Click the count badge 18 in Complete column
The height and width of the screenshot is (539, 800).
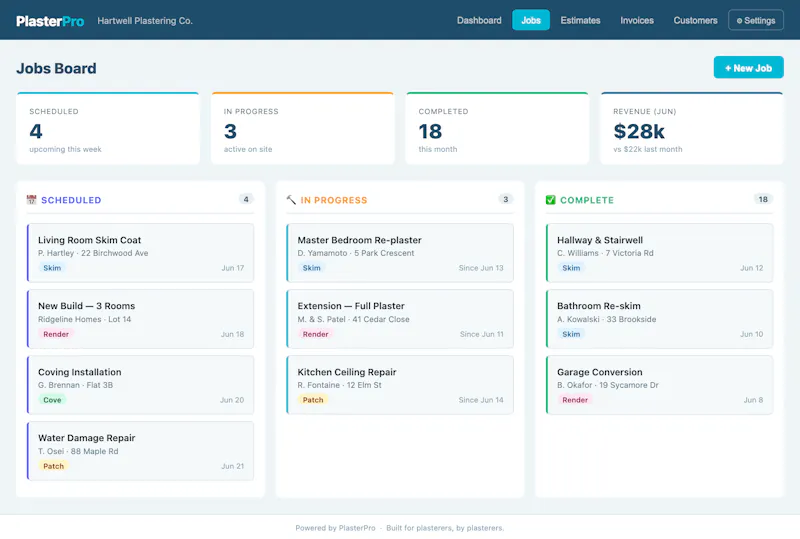pyautogui.click(x=763, y=199)
